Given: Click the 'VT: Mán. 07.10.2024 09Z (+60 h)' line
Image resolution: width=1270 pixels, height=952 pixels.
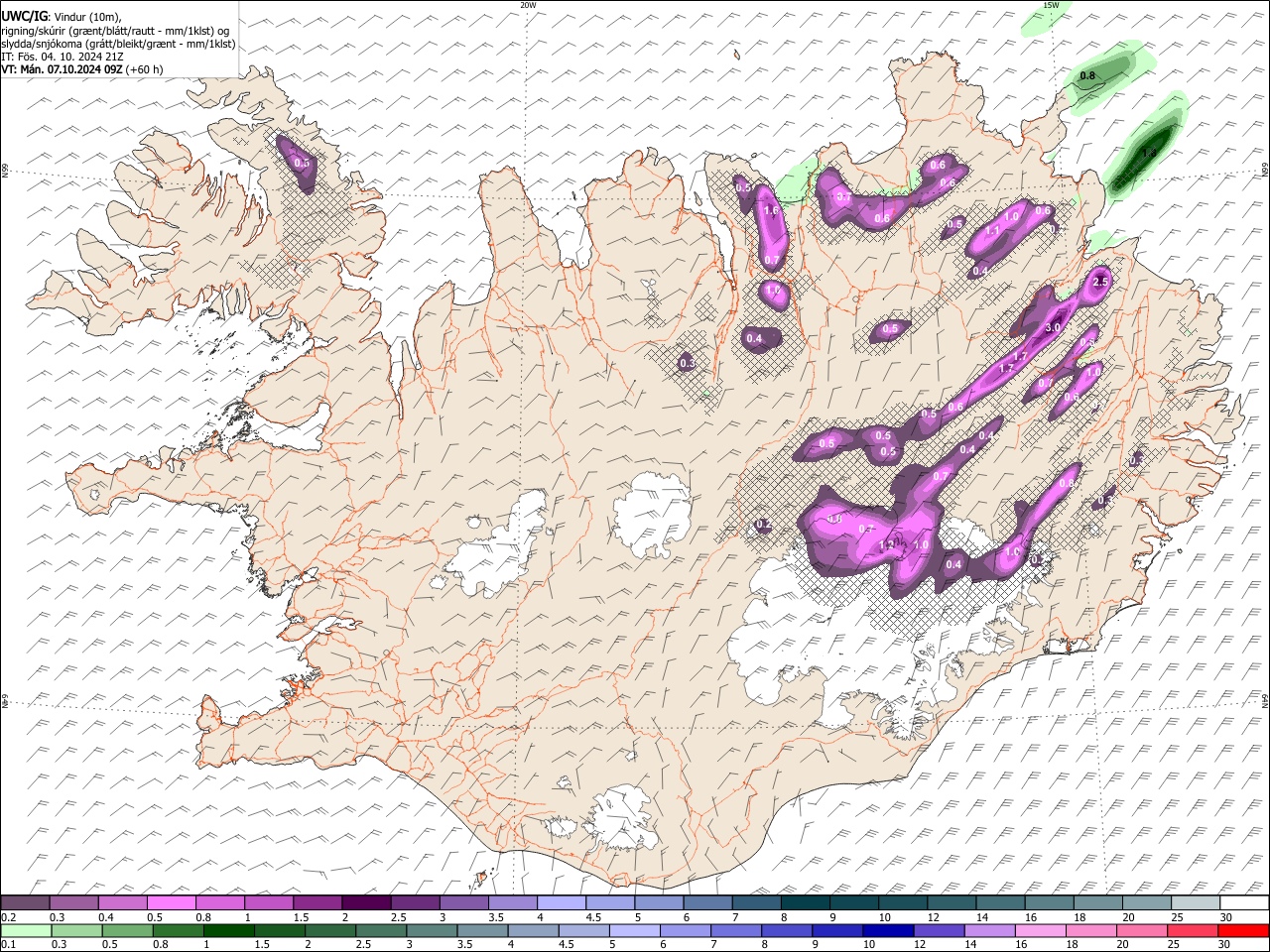Looking at the screenshot, I should pyautogui.click(x=82, y=69).
